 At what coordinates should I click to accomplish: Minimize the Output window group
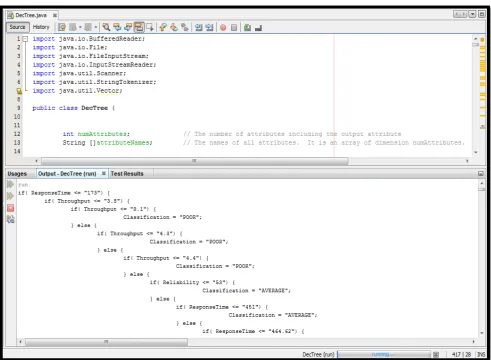481,174
